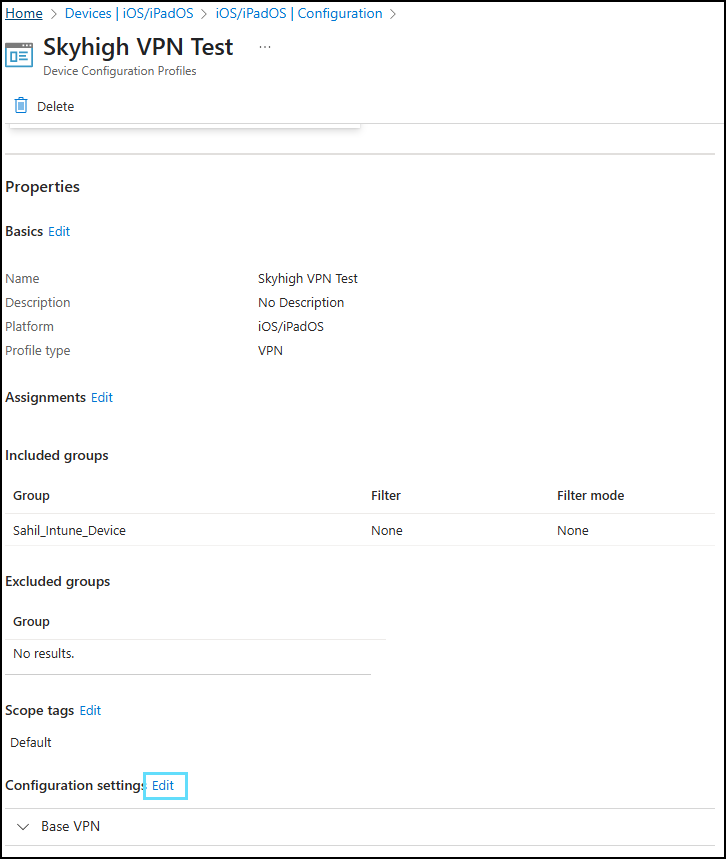Open iOS/iPadOS | Configuration breadcrumb
The width and height of the screenshot is (726, 859).
299,13
